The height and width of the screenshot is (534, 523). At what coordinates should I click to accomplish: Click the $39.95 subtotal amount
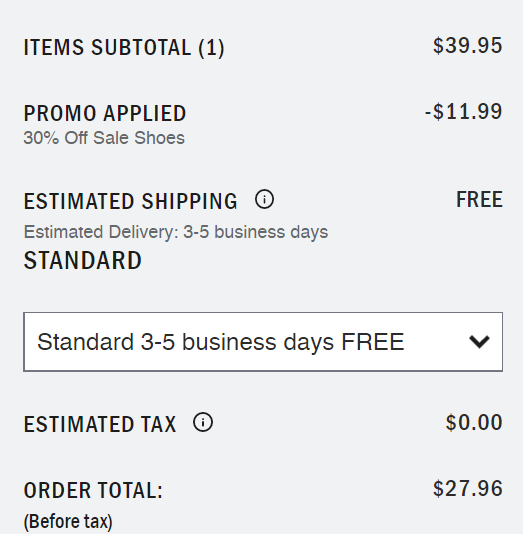pos(467,46)
